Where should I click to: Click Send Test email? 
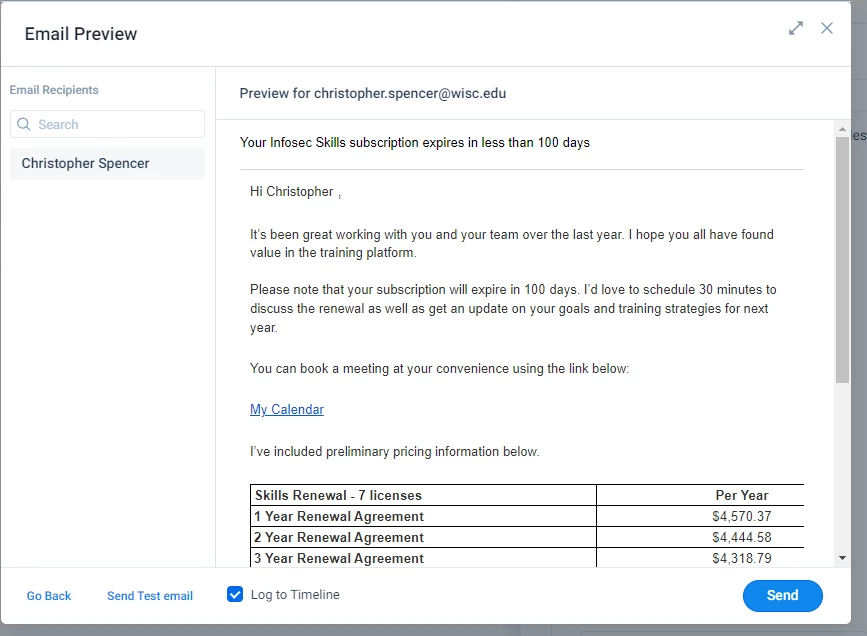coord(150,596)
